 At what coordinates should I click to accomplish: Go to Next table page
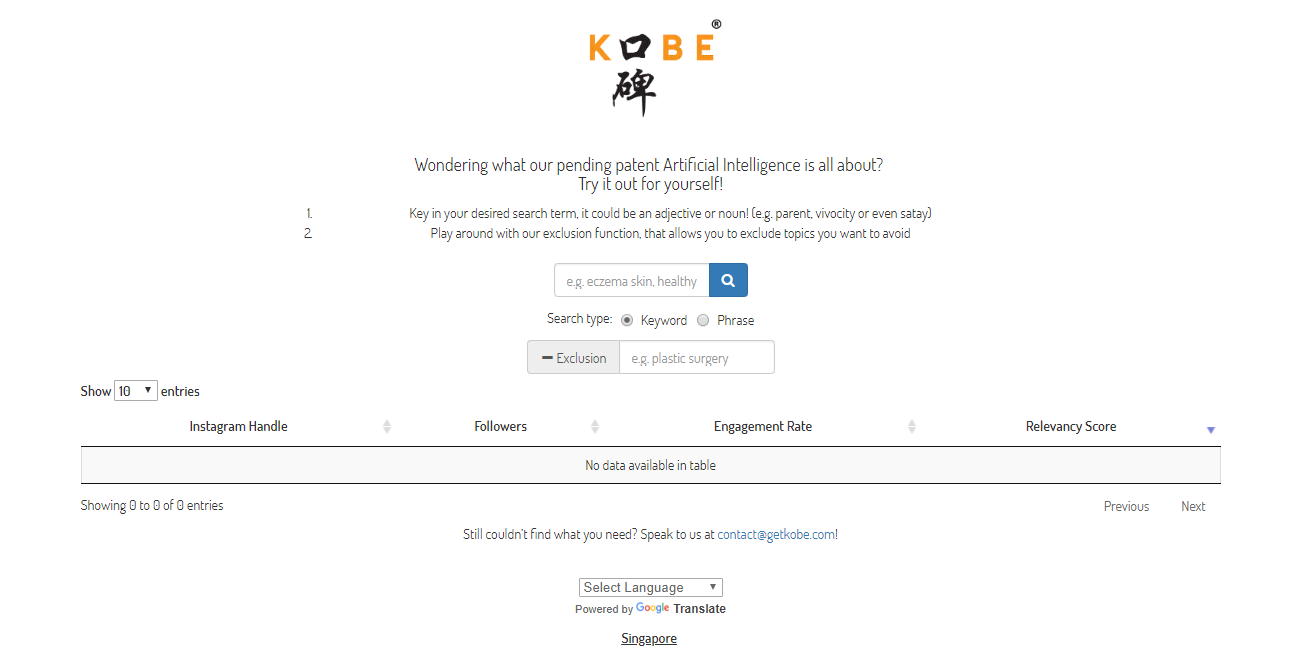(x=1193, y=506)
